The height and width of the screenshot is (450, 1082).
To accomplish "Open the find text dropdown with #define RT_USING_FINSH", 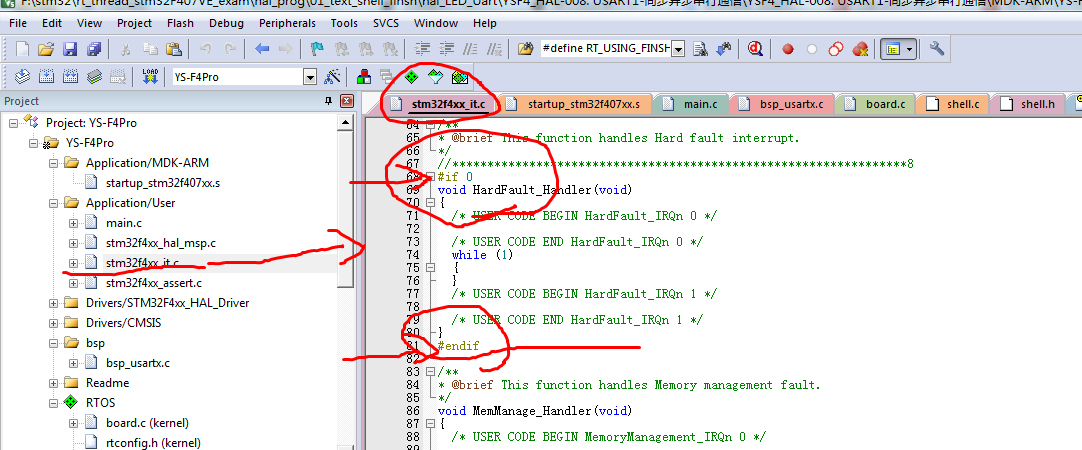I will pos(678,49).
